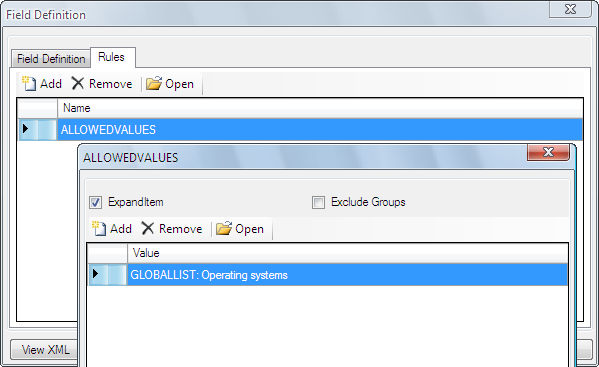The image size is (599, 367).
Task: Uncheck the ExpandItem checkbox
Action: [96, 202]
